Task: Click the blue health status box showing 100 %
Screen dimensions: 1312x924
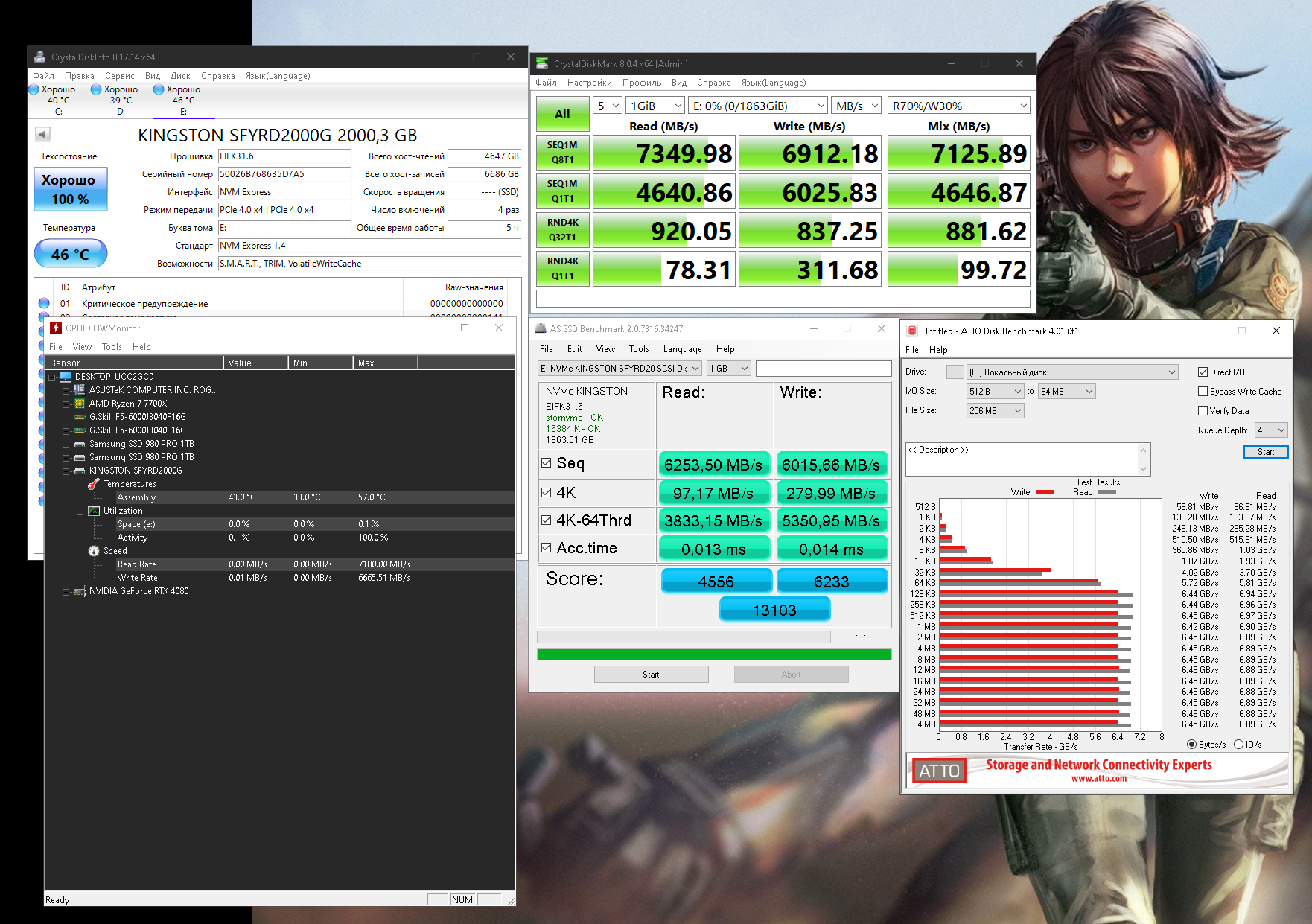Action: pyautogui.click(x=71, y=189)
